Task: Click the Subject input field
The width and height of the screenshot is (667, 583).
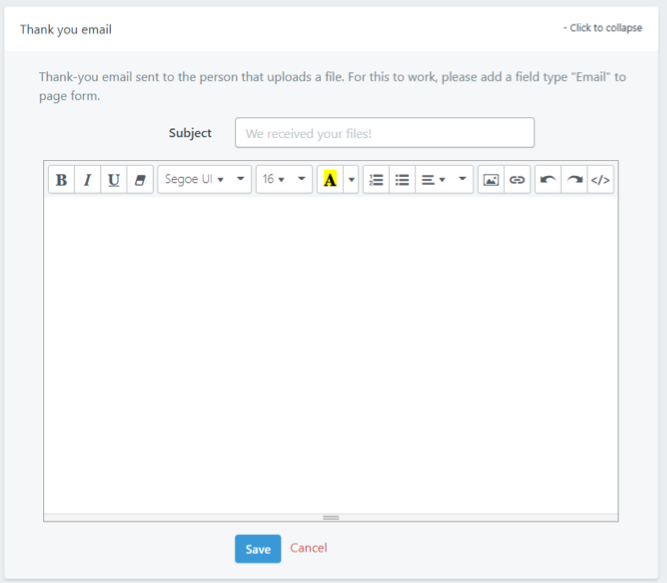Action: tap(385, 133)
